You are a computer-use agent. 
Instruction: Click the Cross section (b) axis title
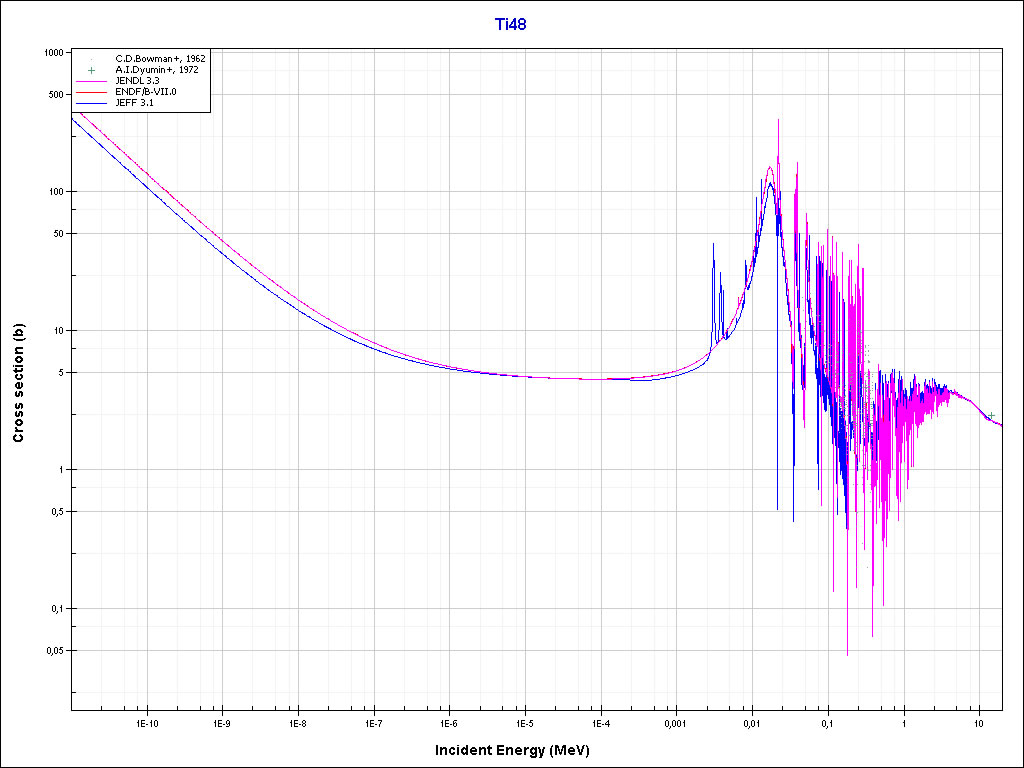click(18, 383)
